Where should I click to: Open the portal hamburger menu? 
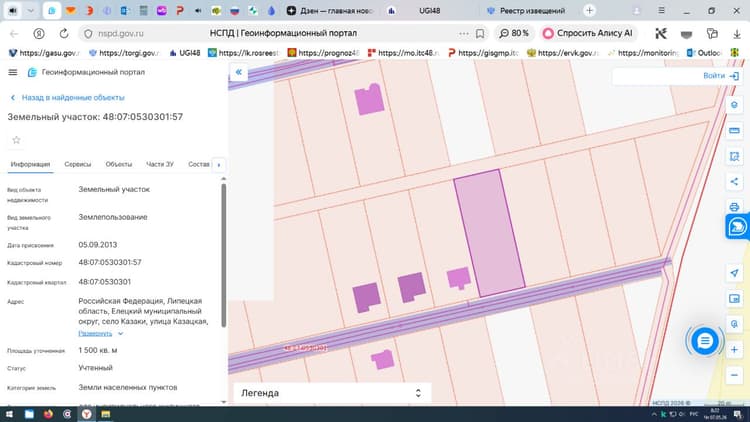point(13,72)
